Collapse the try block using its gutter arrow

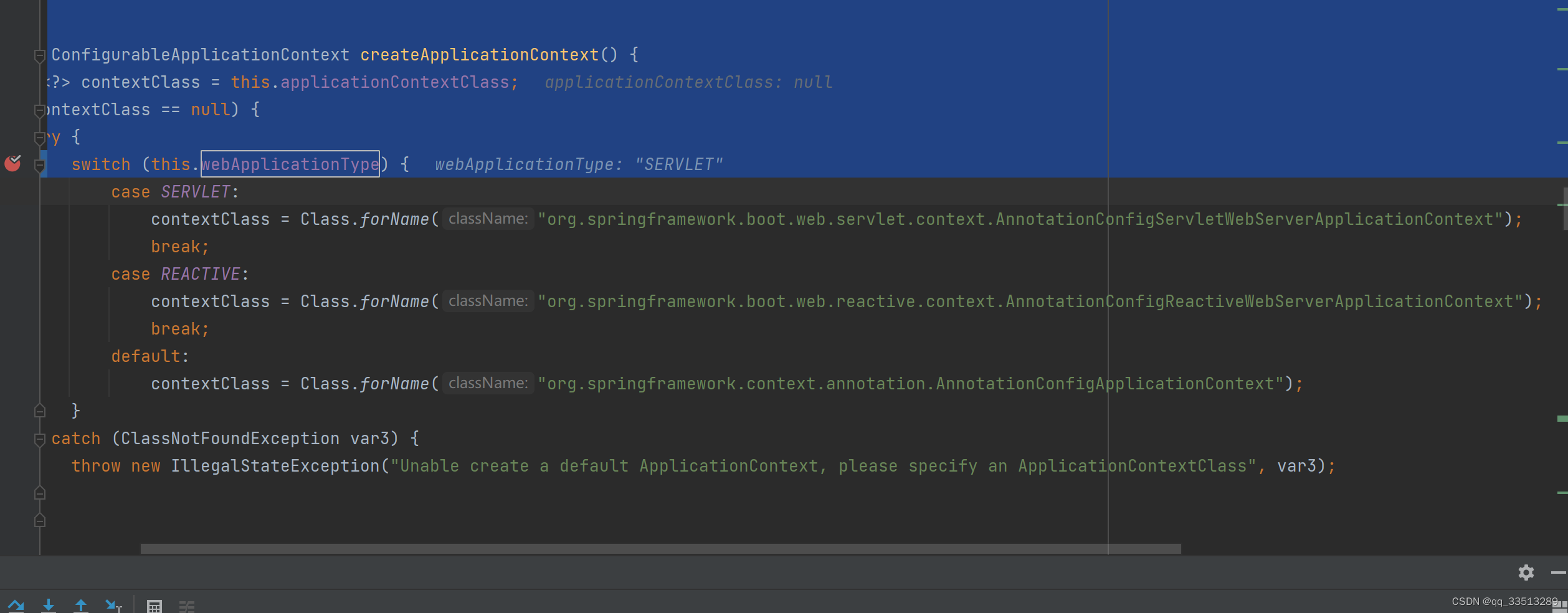click(40, 136)
